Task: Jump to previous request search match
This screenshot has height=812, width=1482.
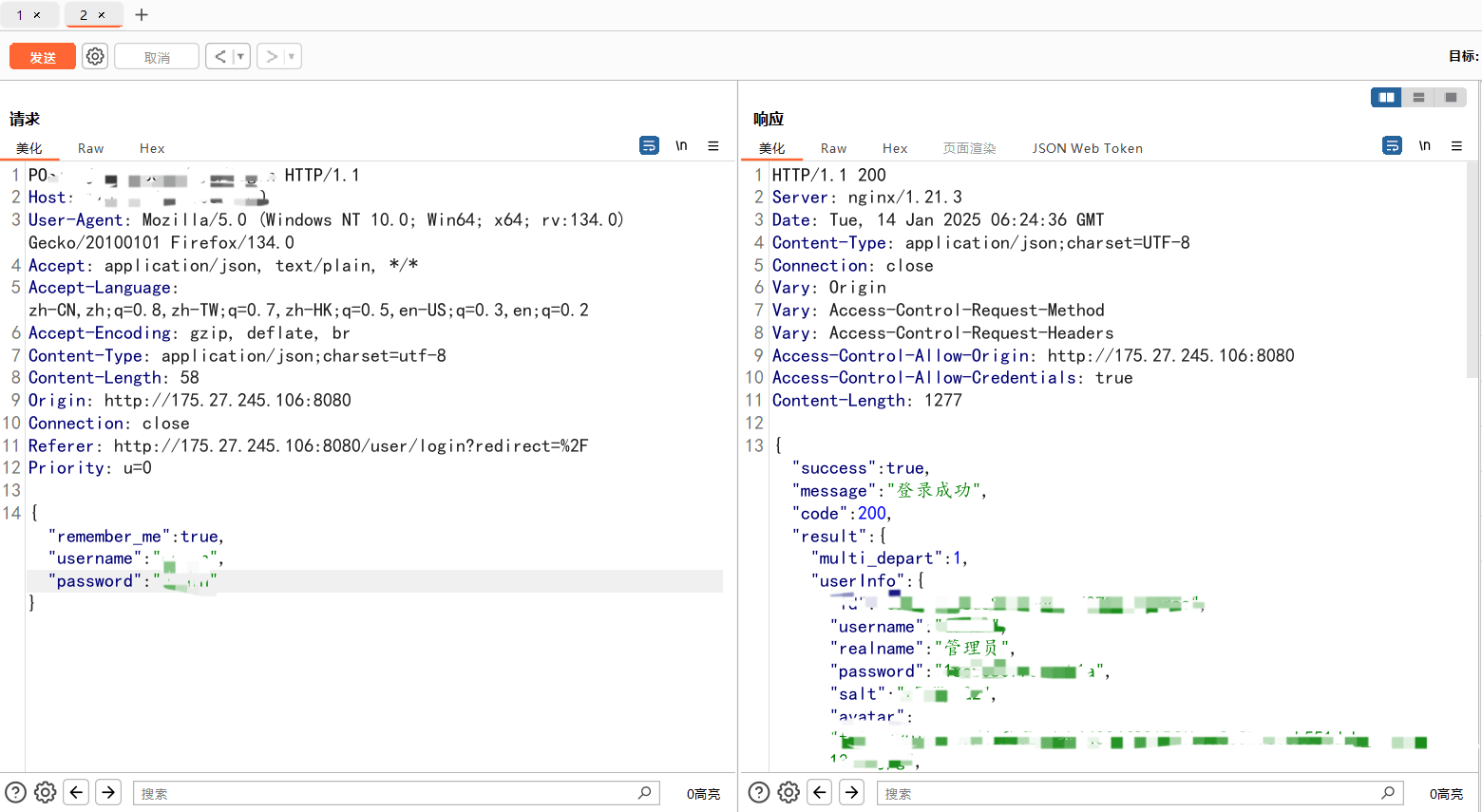Action: click(x=77, y=792)
